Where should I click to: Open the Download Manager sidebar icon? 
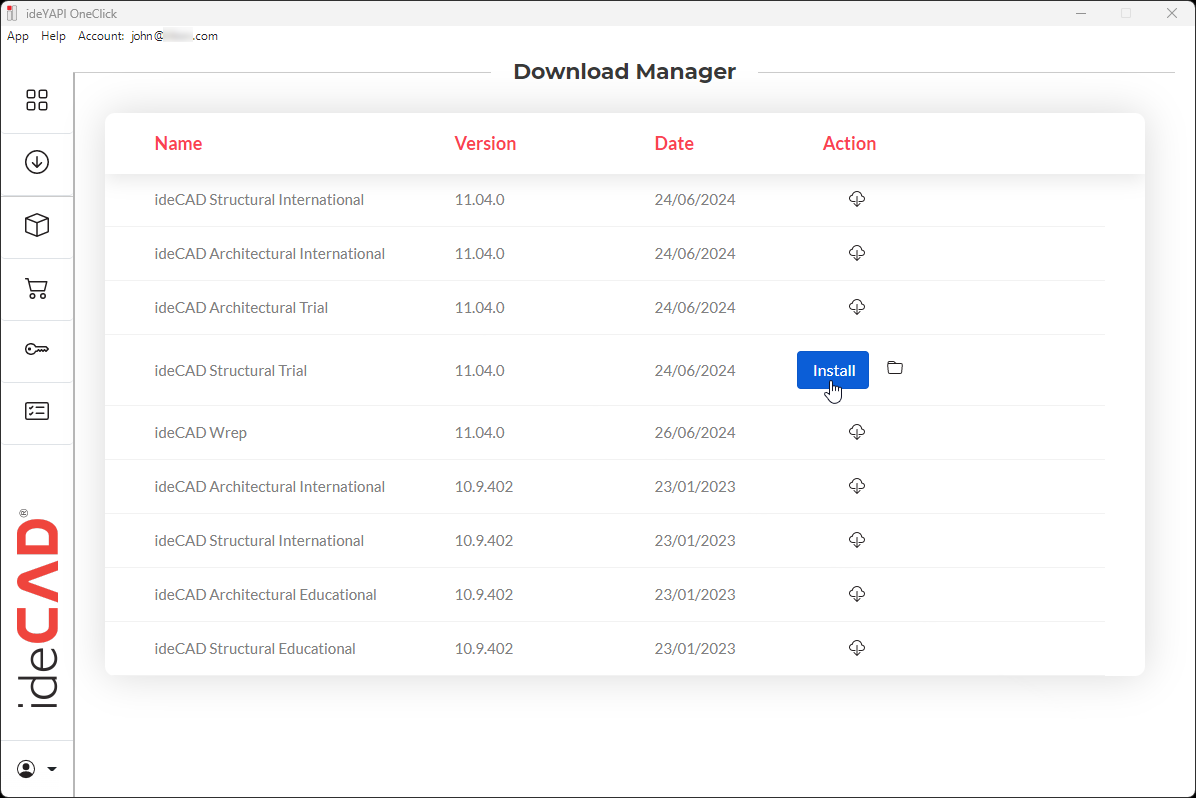coord(37,162)
